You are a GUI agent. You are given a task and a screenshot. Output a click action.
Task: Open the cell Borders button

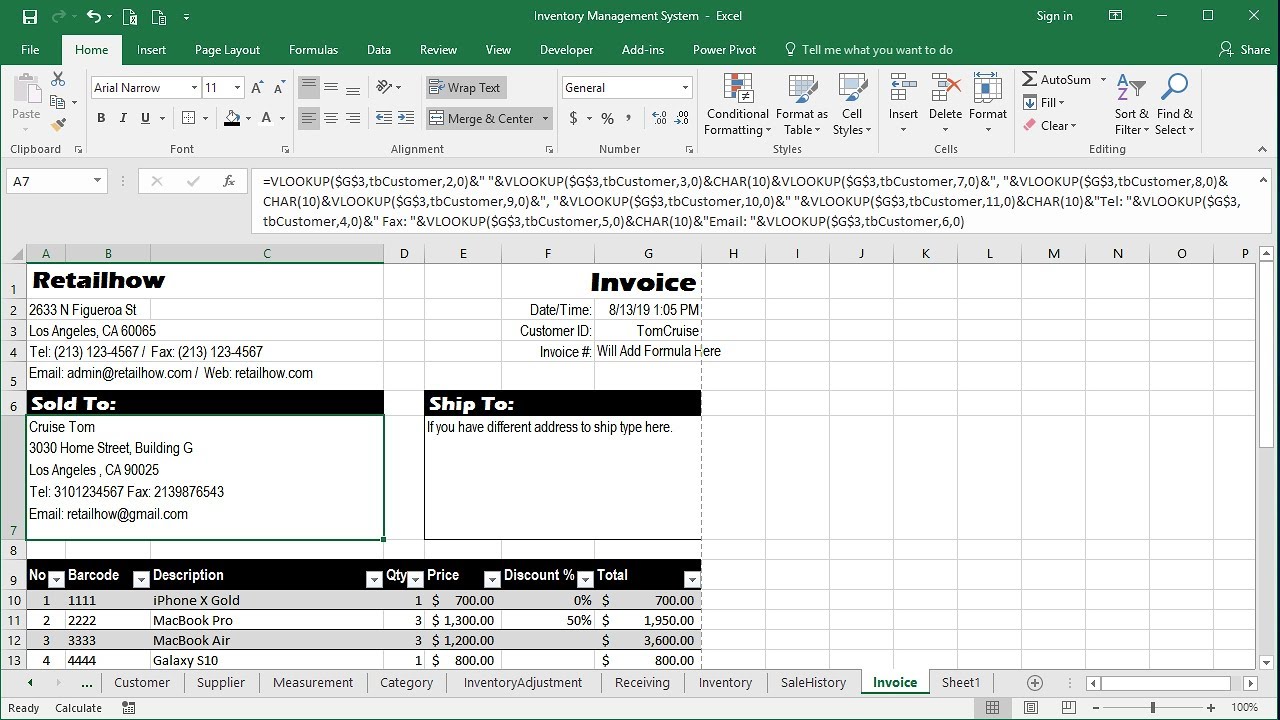188,118
